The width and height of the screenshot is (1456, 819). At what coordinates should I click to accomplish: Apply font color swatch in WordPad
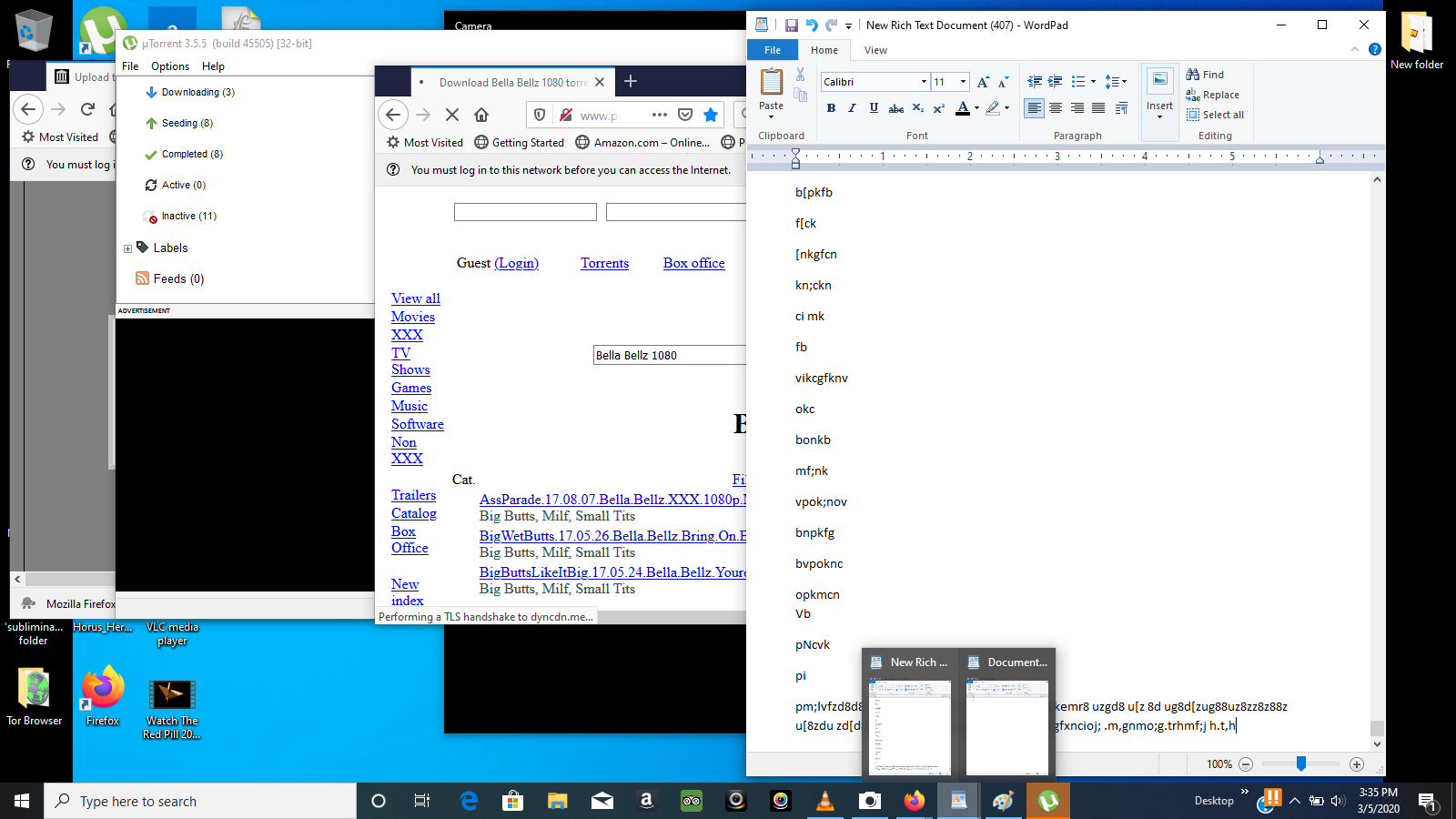pyautogui.click(x=963, y=108)
